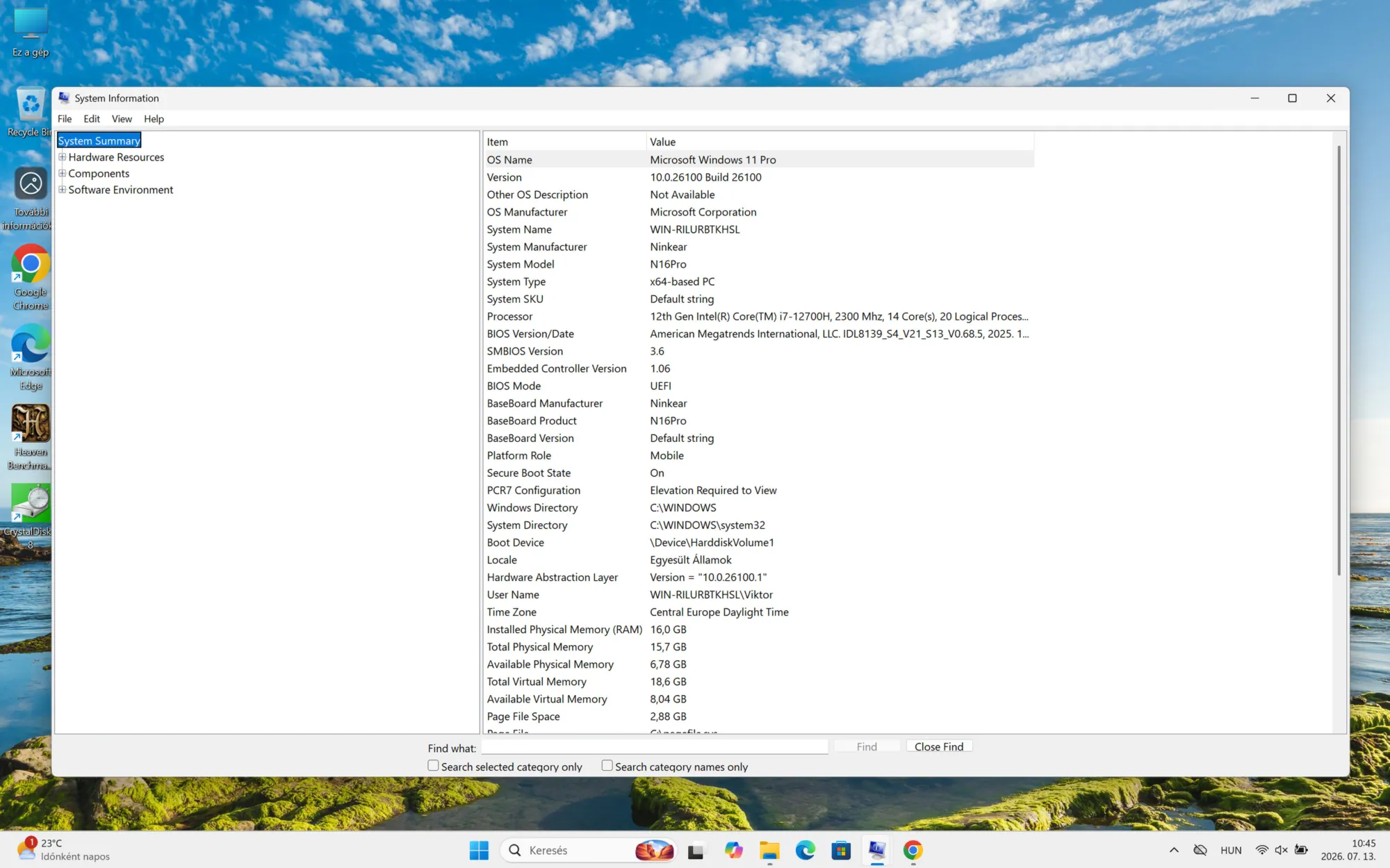Enable Search selected category only checkbox
Image resolution: width=1390 pixels, height=868 pixels.
(x=433, y=765)
